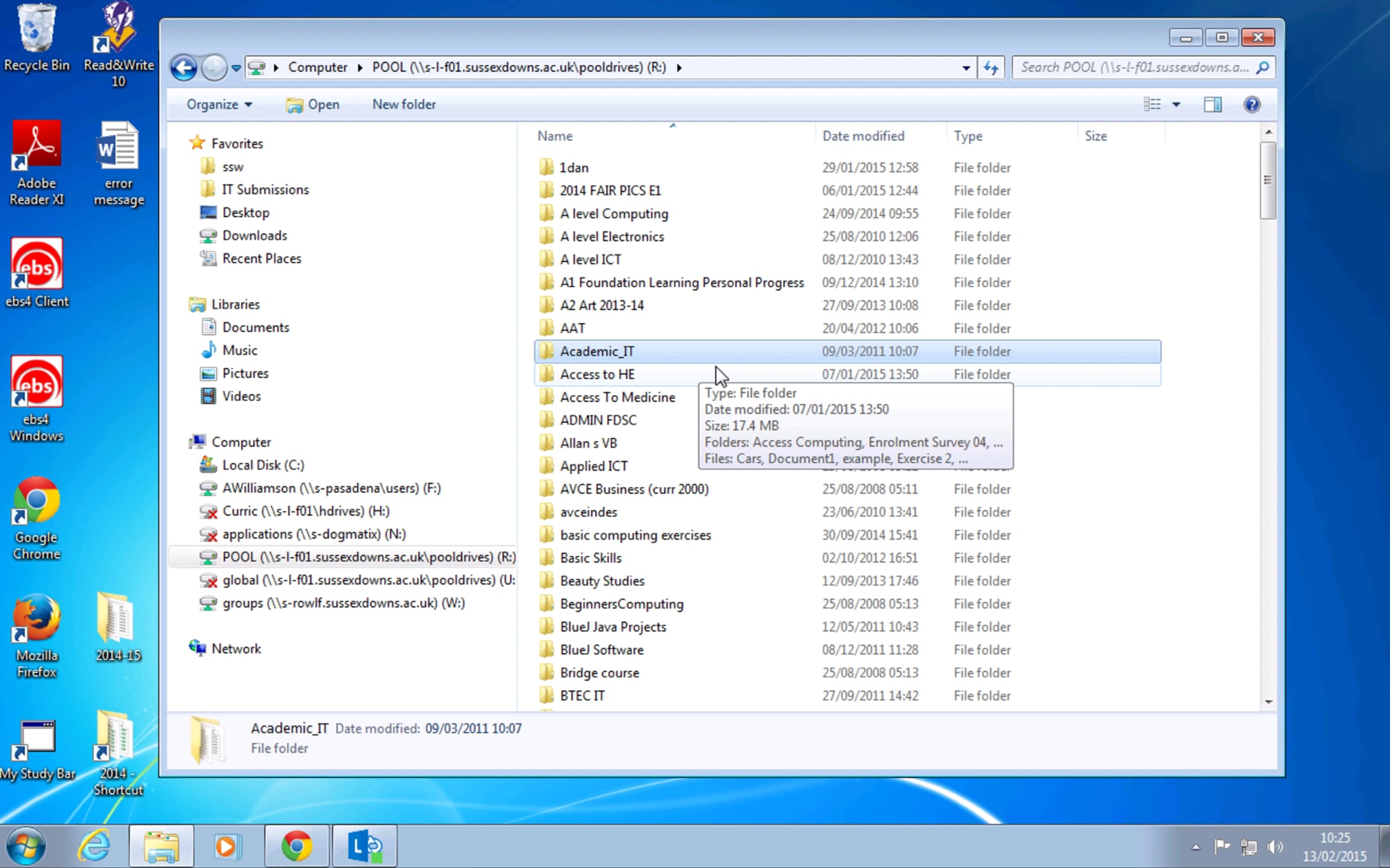Expand address bar history dropdown

[x=965, y=68]
